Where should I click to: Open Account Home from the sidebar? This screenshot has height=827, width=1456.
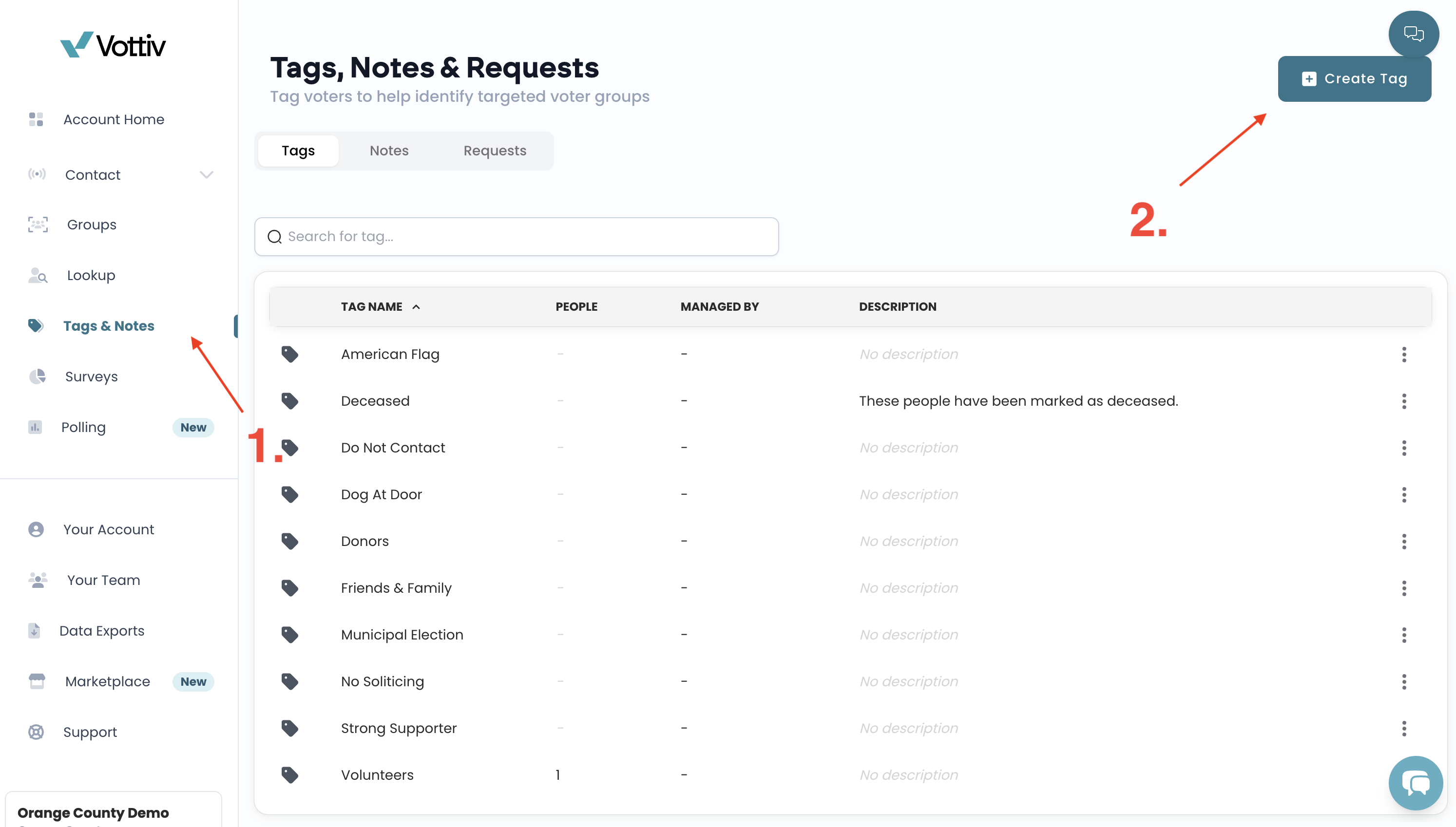(x=114, y=119)
